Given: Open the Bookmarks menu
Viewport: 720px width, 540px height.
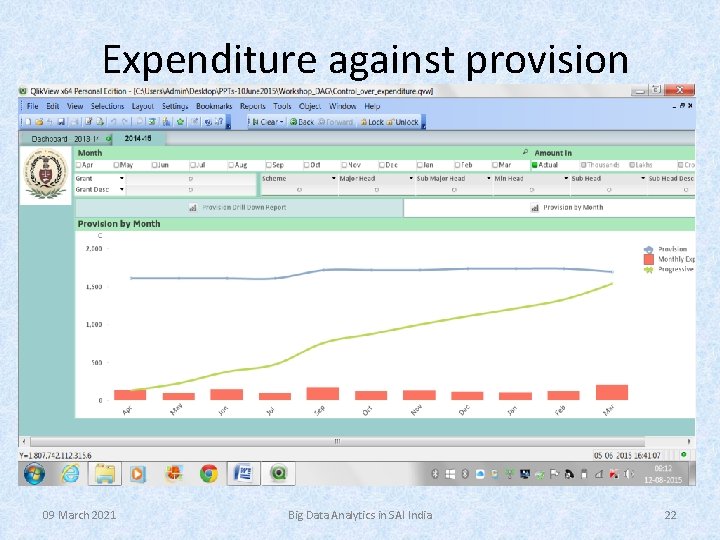Looking at the screenshot, I should (x=214, y=106).
